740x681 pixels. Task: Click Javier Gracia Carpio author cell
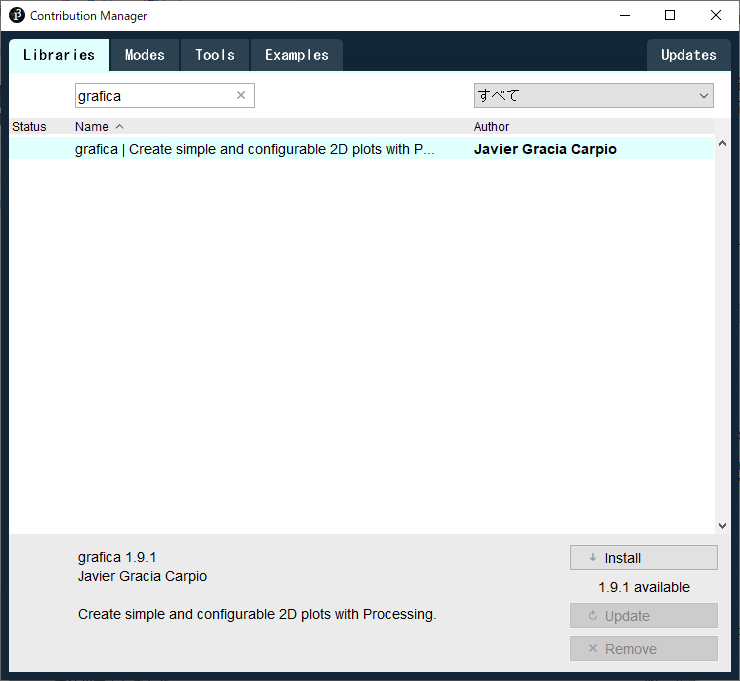[x=545, y=149]
